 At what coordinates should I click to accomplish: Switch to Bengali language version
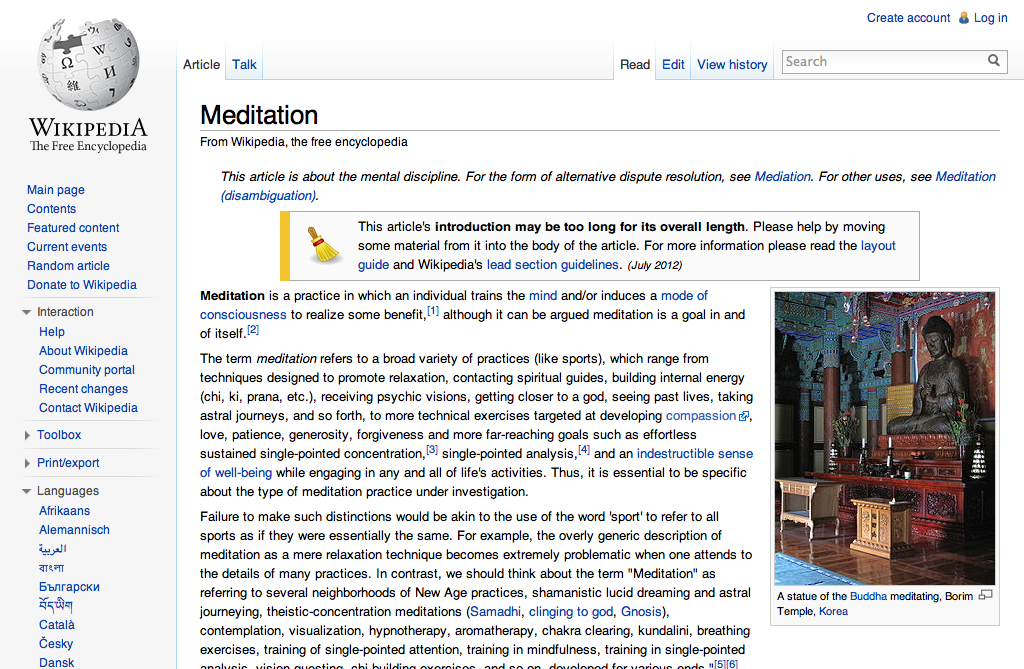[x=51, y=568]
